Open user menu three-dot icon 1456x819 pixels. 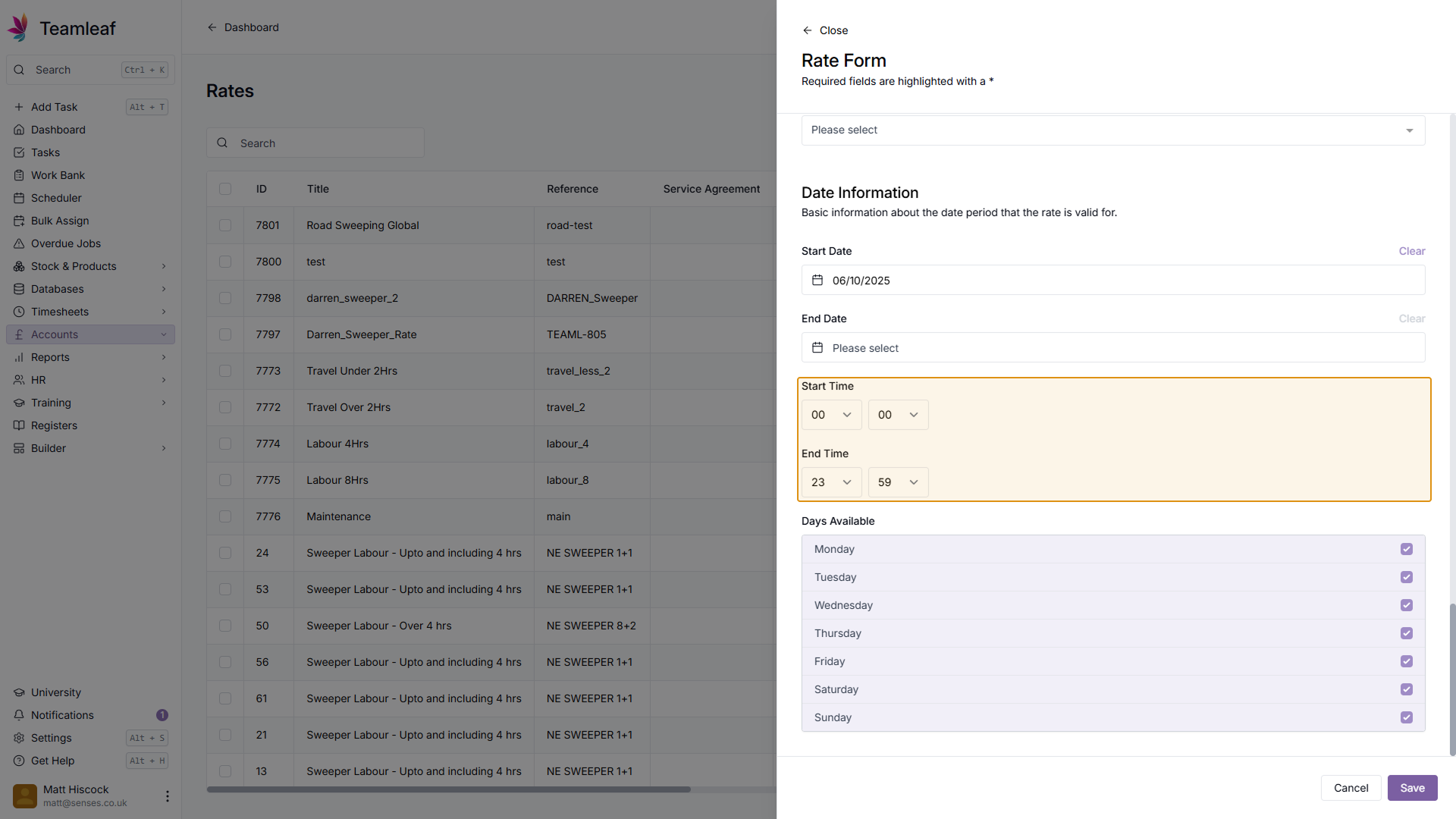coord(167,796)
